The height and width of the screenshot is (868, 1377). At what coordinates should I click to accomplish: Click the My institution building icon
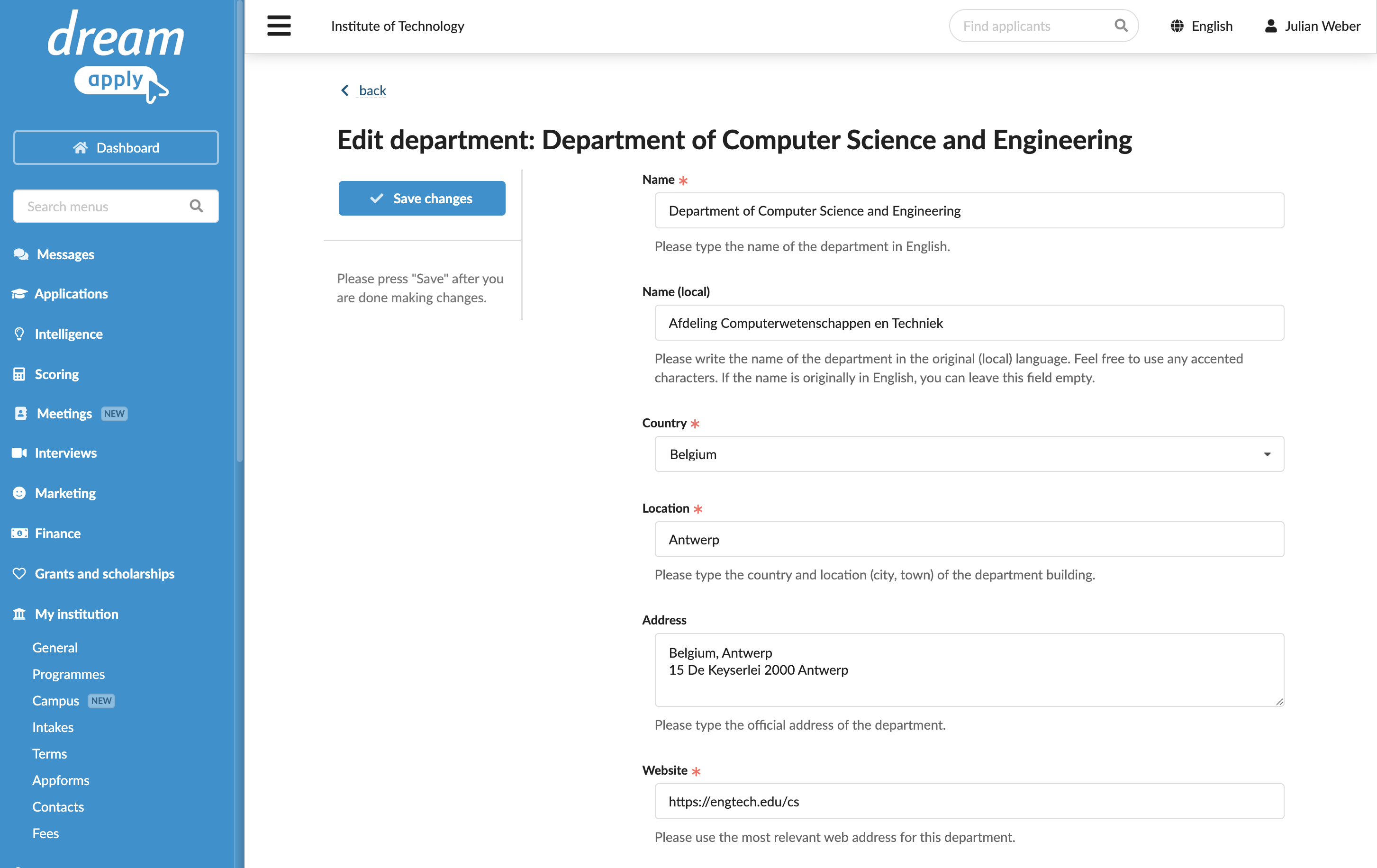19,614
